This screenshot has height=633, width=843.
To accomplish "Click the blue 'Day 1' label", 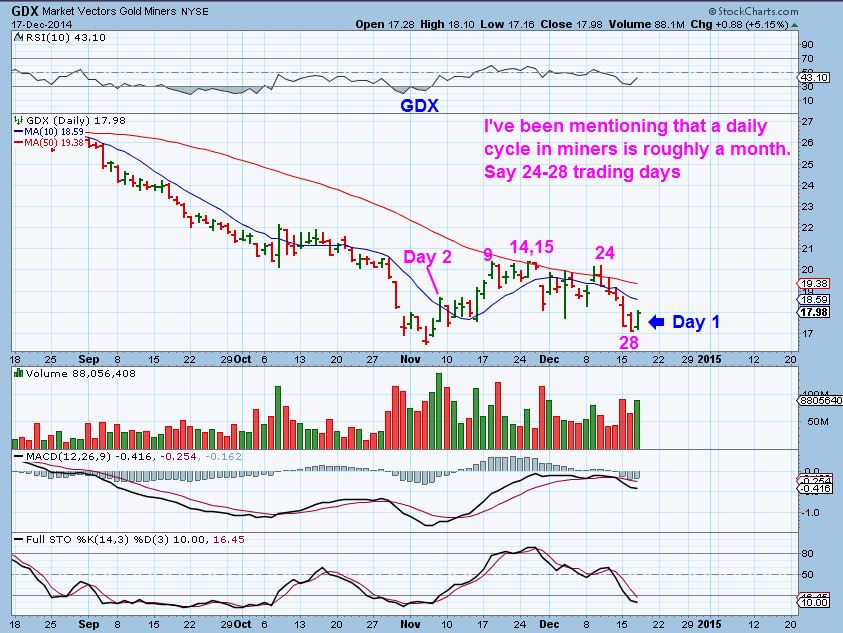I will (696, 322).
